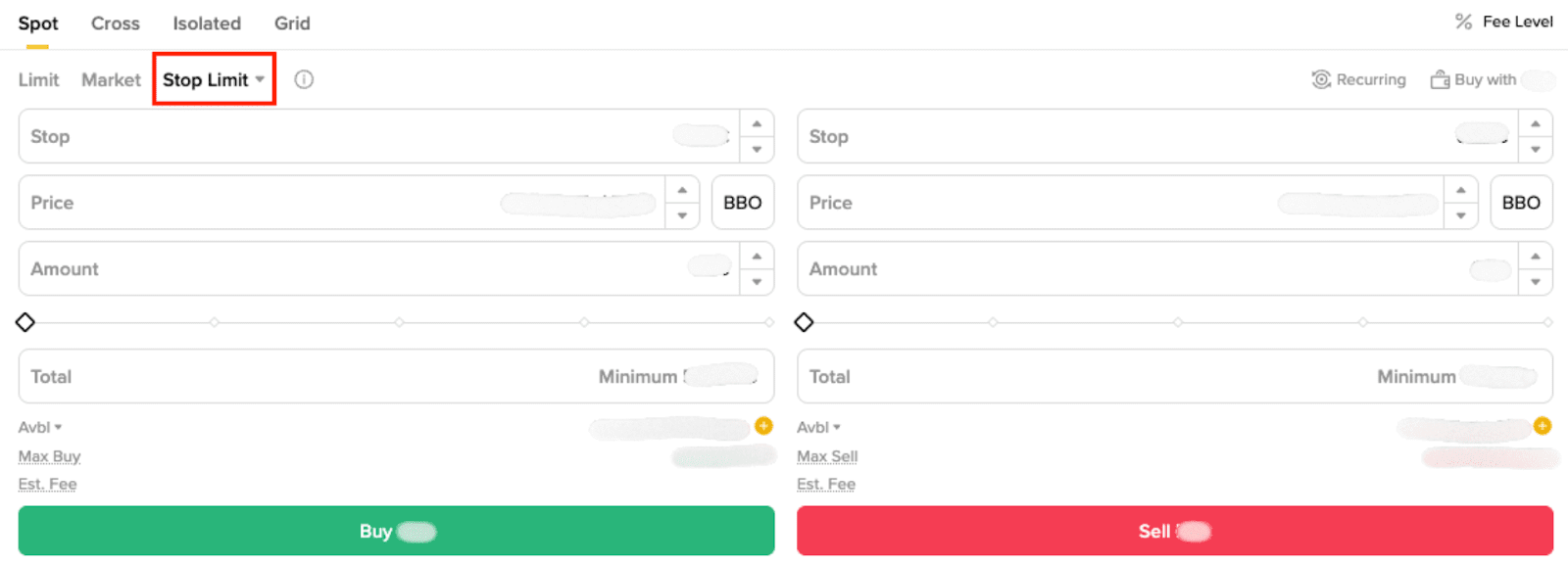The width and height of the screenshot is (1568, 565).
Task: Expand the Stop Limit order type dropdown
Action: 260,79
